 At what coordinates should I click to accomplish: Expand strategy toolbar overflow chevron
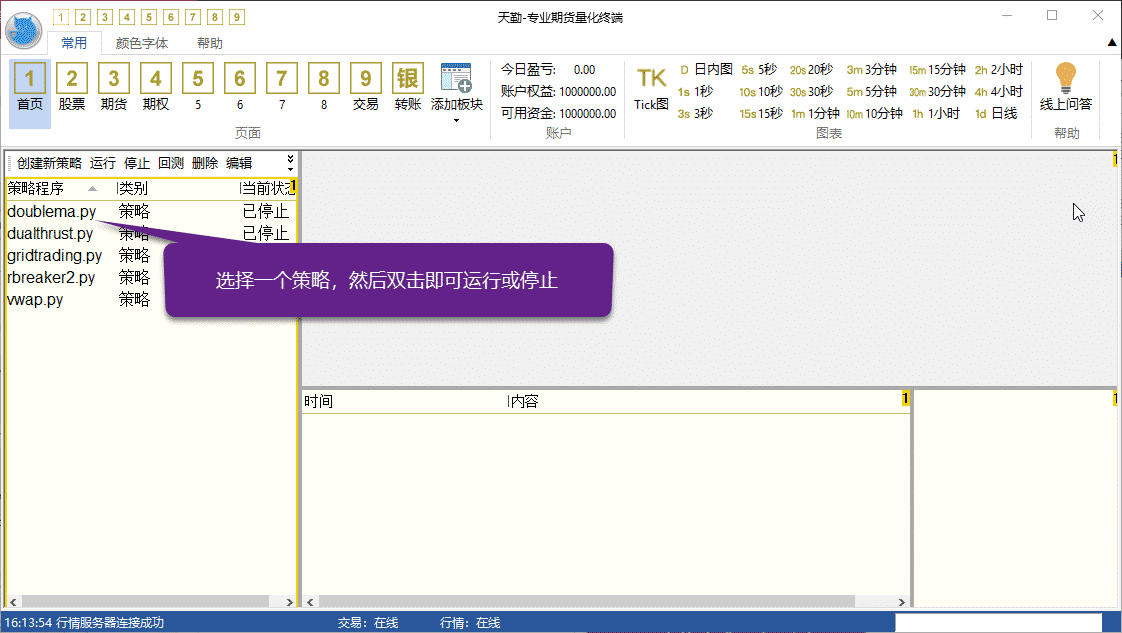290,162
